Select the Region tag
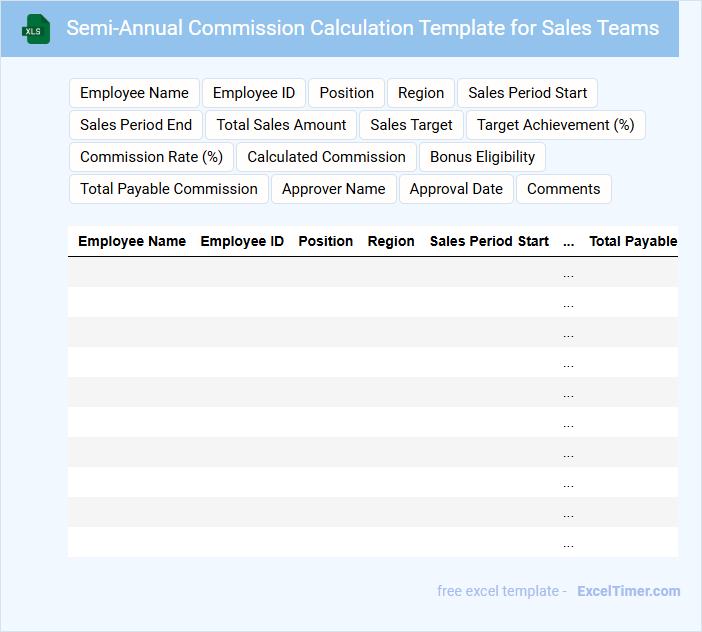702x632 pixels. (421, 93)
